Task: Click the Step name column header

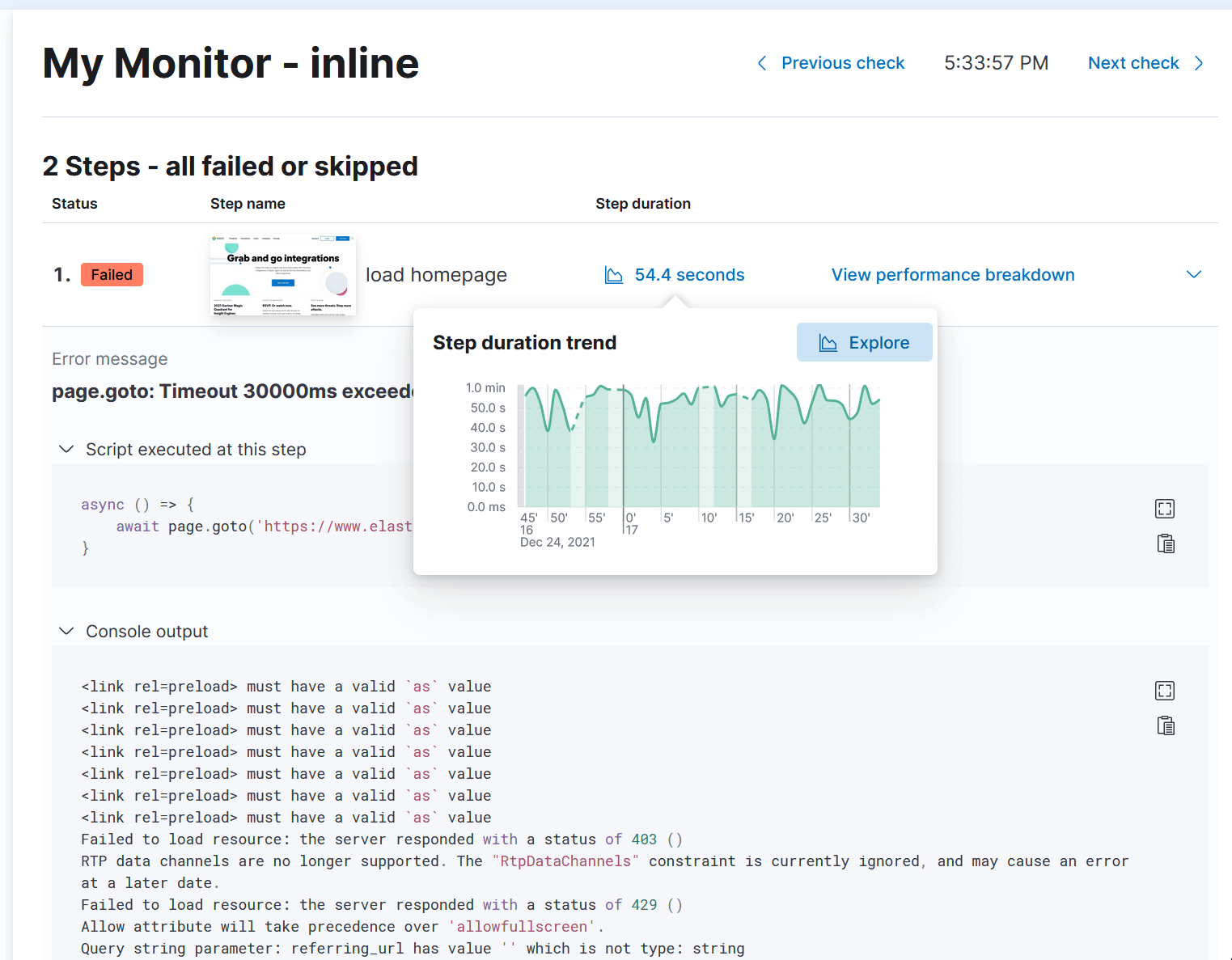Action: pos(248,204)
